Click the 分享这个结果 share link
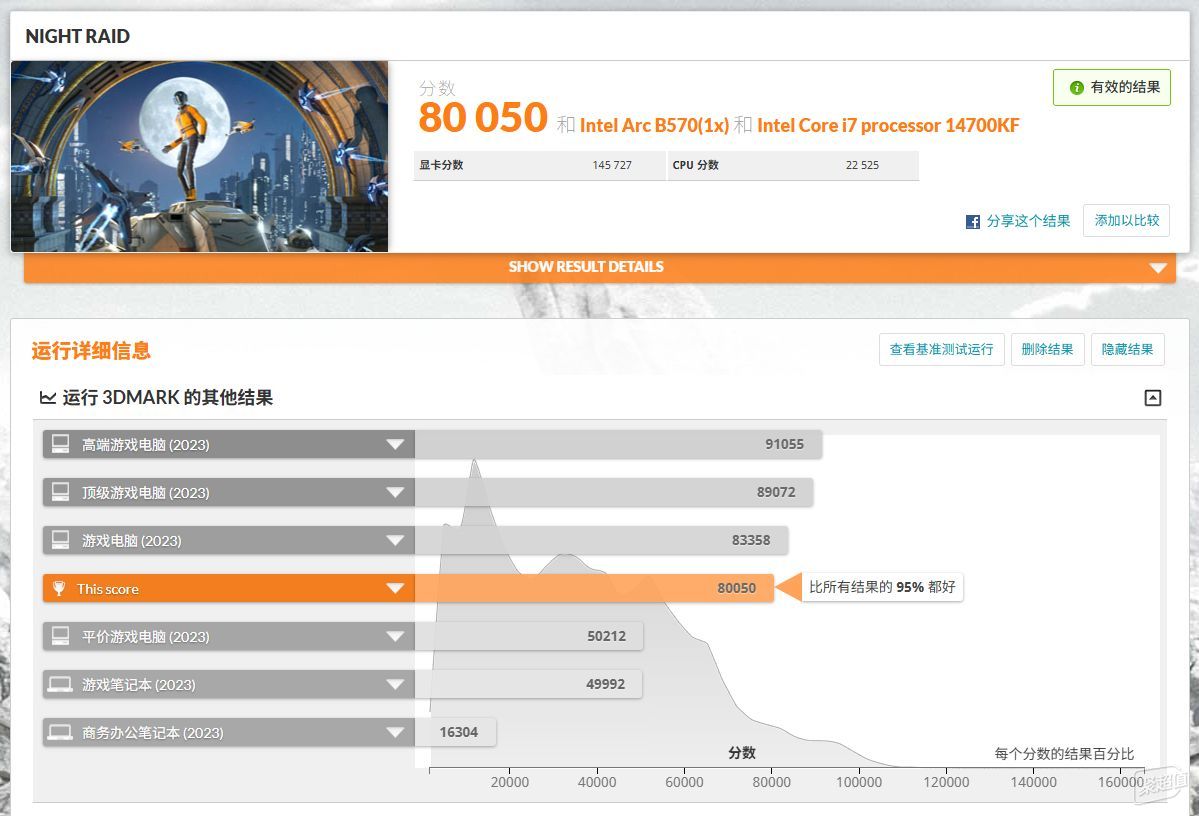The image size is (1199, 816). (x=1028, y=221)
